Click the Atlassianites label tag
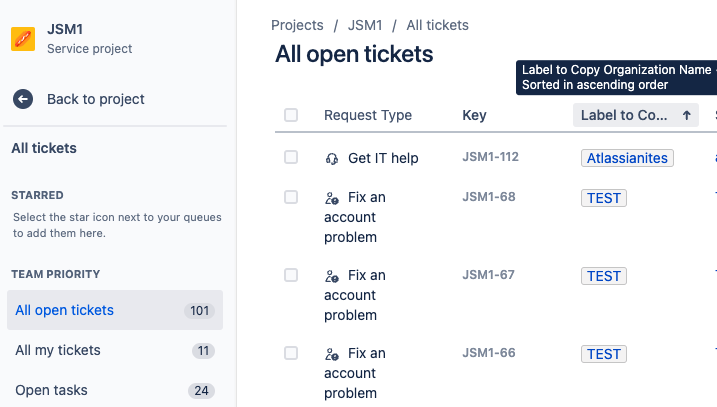717x407 pixels. click(x=627, y=158)
